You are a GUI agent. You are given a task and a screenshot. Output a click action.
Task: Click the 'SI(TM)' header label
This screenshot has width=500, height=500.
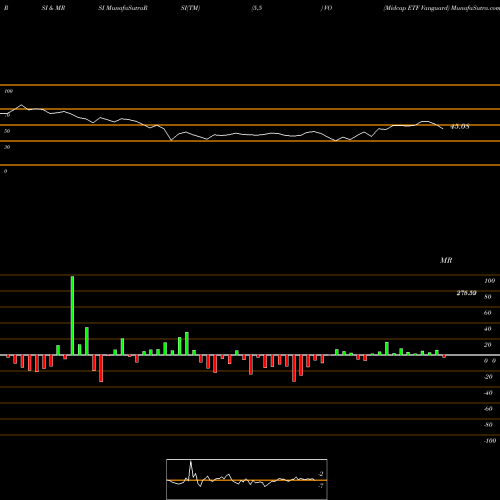tap(190, 8)
